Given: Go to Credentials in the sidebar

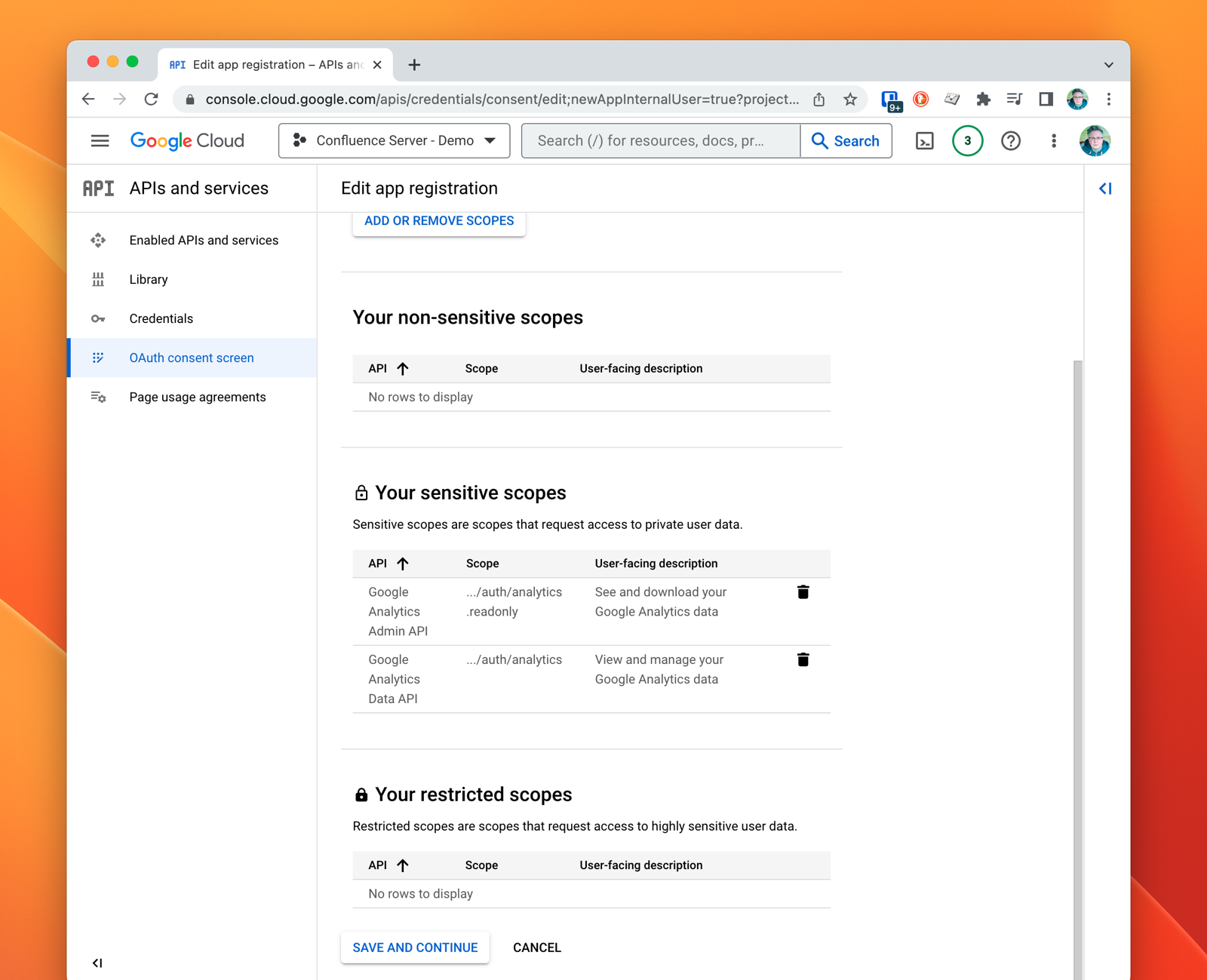Looking at the screenshot, I should [161, 318].
